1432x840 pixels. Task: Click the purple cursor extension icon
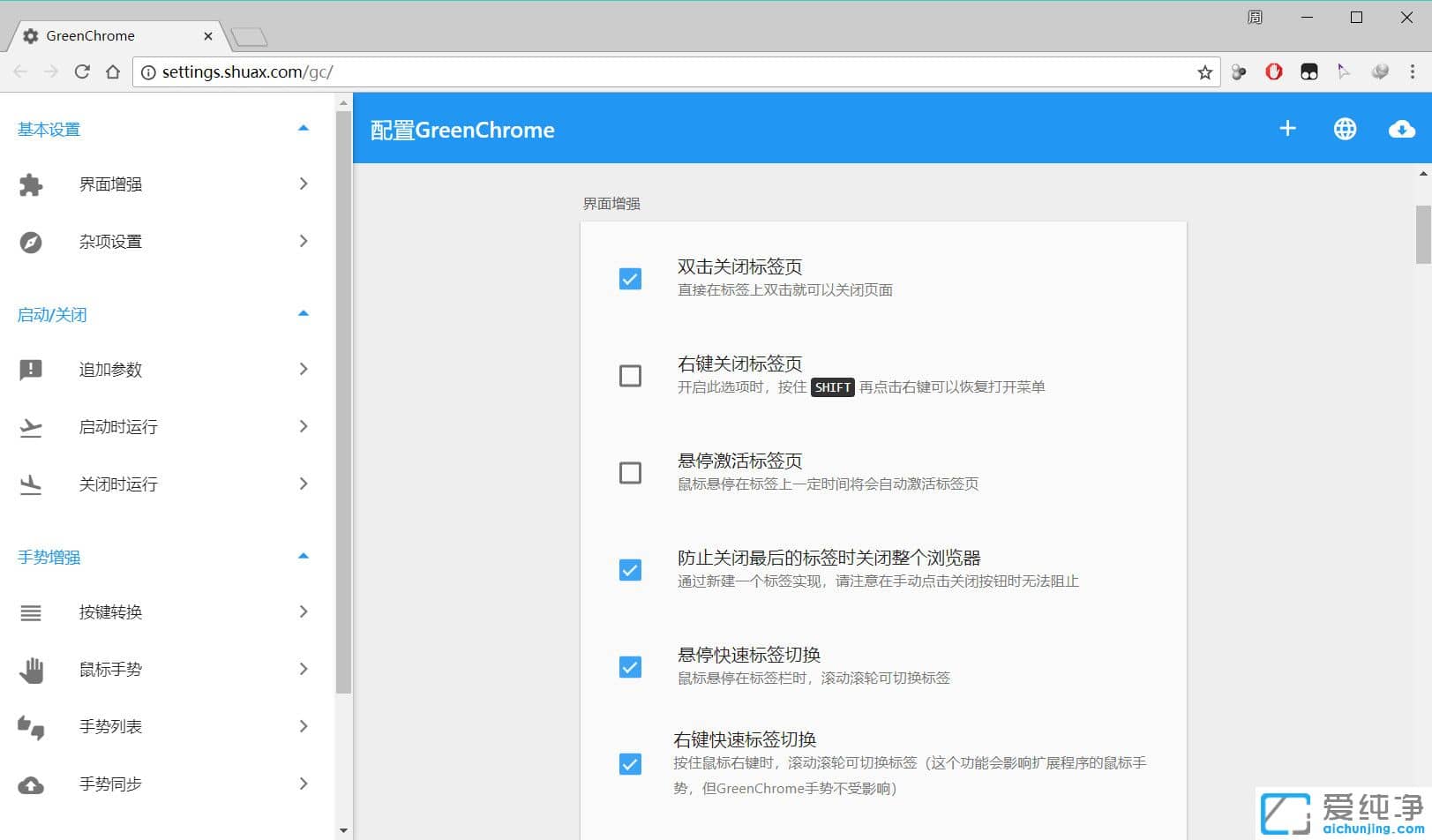[1343, 71]
